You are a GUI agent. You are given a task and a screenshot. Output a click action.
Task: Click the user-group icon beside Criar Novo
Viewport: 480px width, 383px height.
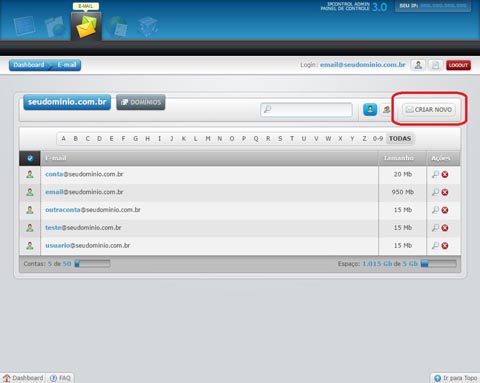point(386,109)
